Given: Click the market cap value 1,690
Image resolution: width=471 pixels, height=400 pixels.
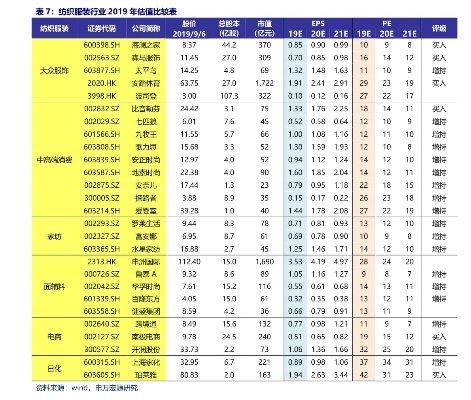Looking at the screenshot, I should tap(264, 262).
